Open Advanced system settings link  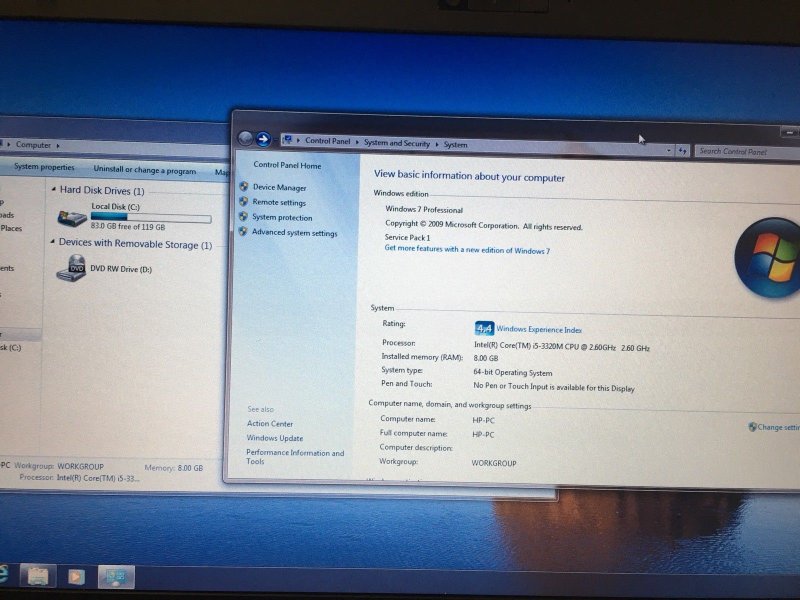click(294, 233)
